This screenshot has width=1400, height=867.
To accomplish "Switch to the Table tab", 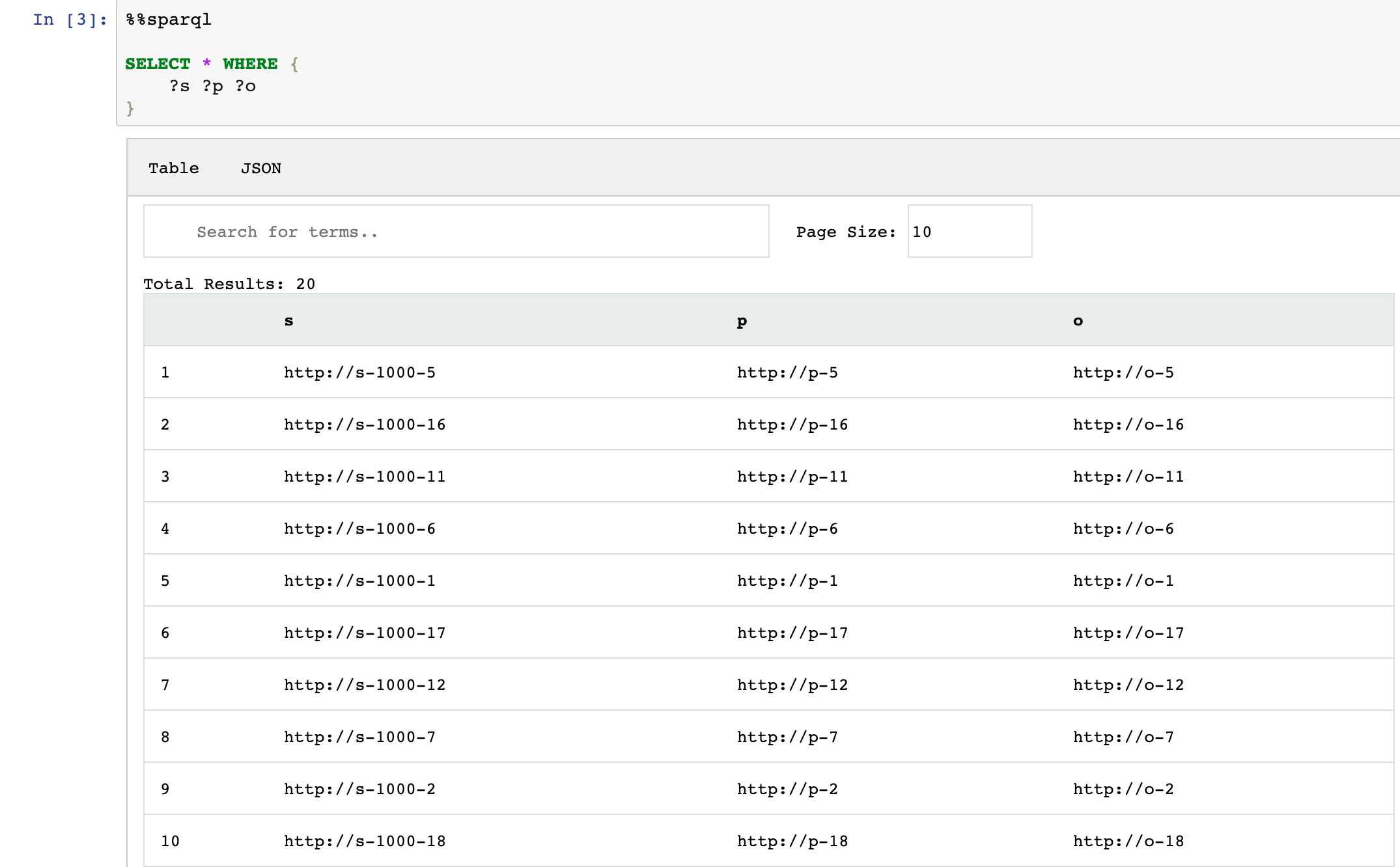I will tap(173, 168).
